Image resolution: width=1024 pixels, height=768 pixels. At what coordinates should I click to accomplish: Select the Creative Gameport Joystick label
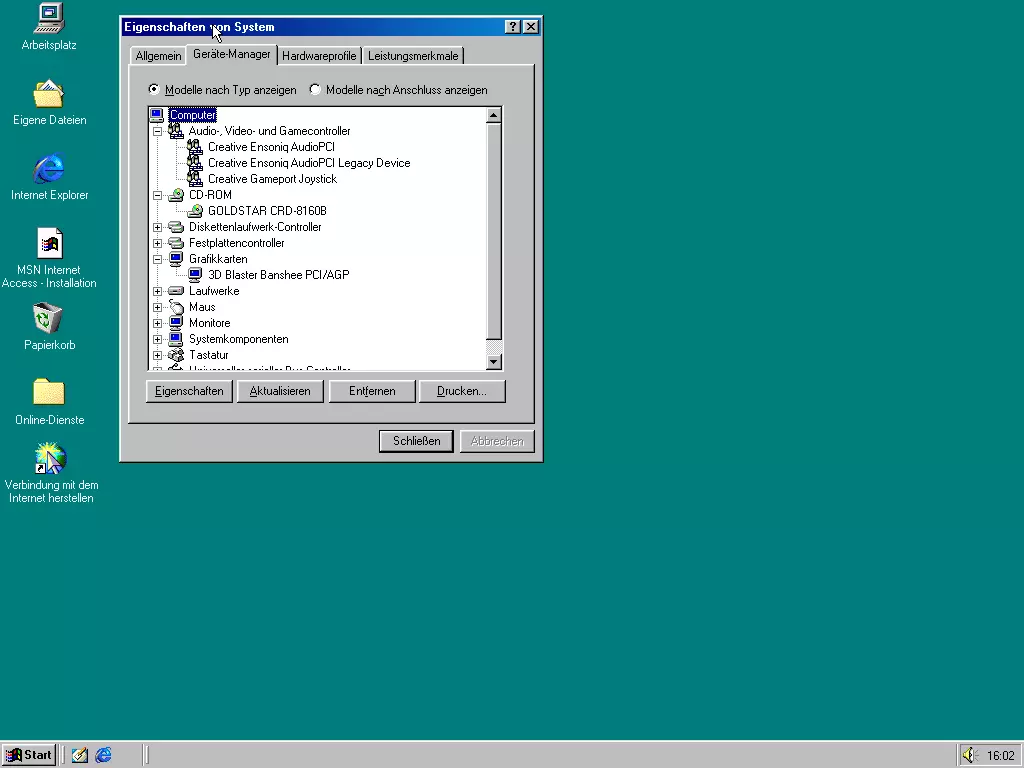(272, 179)
